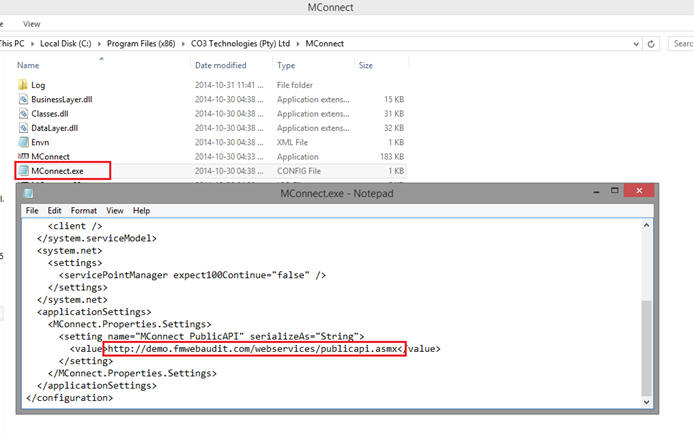Expand the Program Files (x86) breadcrumb arrow

pos(183,44)
